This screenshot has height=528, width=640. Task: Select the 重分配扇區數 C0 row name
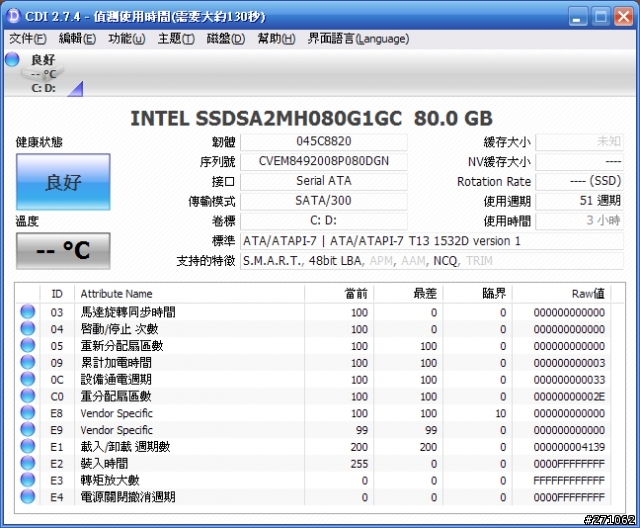[116, 396]
